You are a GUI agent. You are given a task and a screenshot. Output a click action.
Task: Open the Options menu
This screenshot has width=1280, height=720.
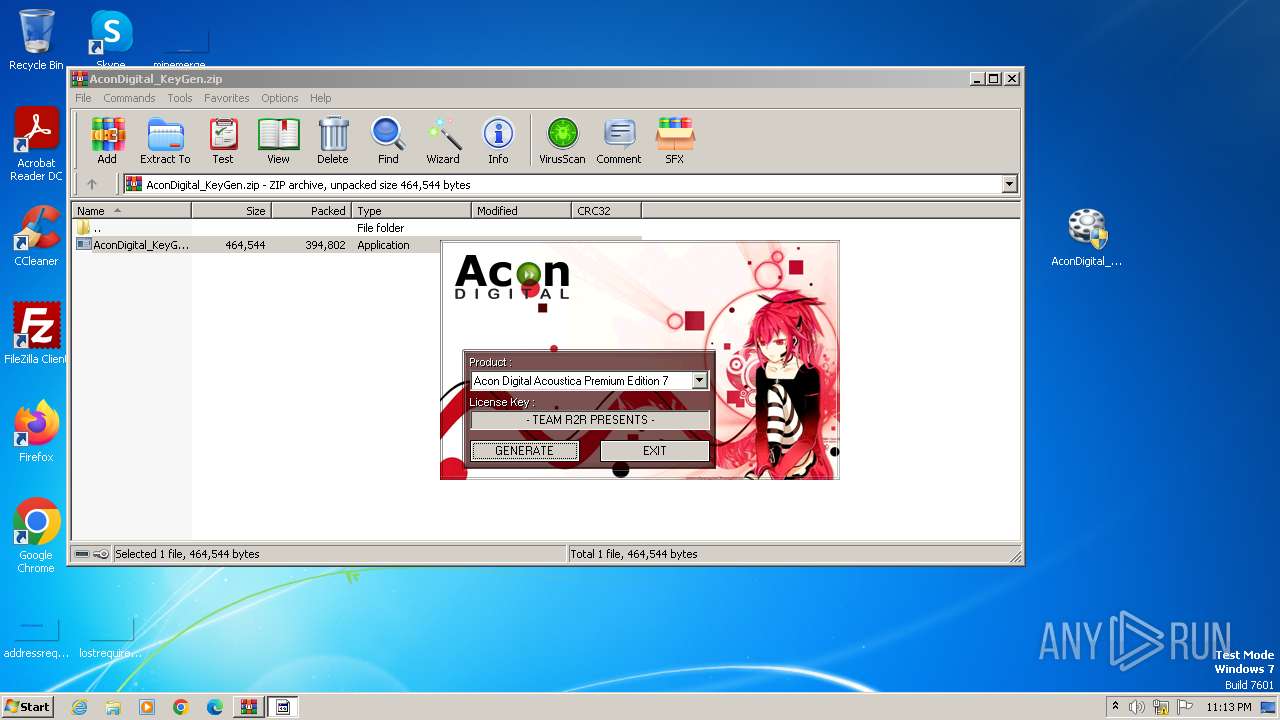click(x=280, y=98)
